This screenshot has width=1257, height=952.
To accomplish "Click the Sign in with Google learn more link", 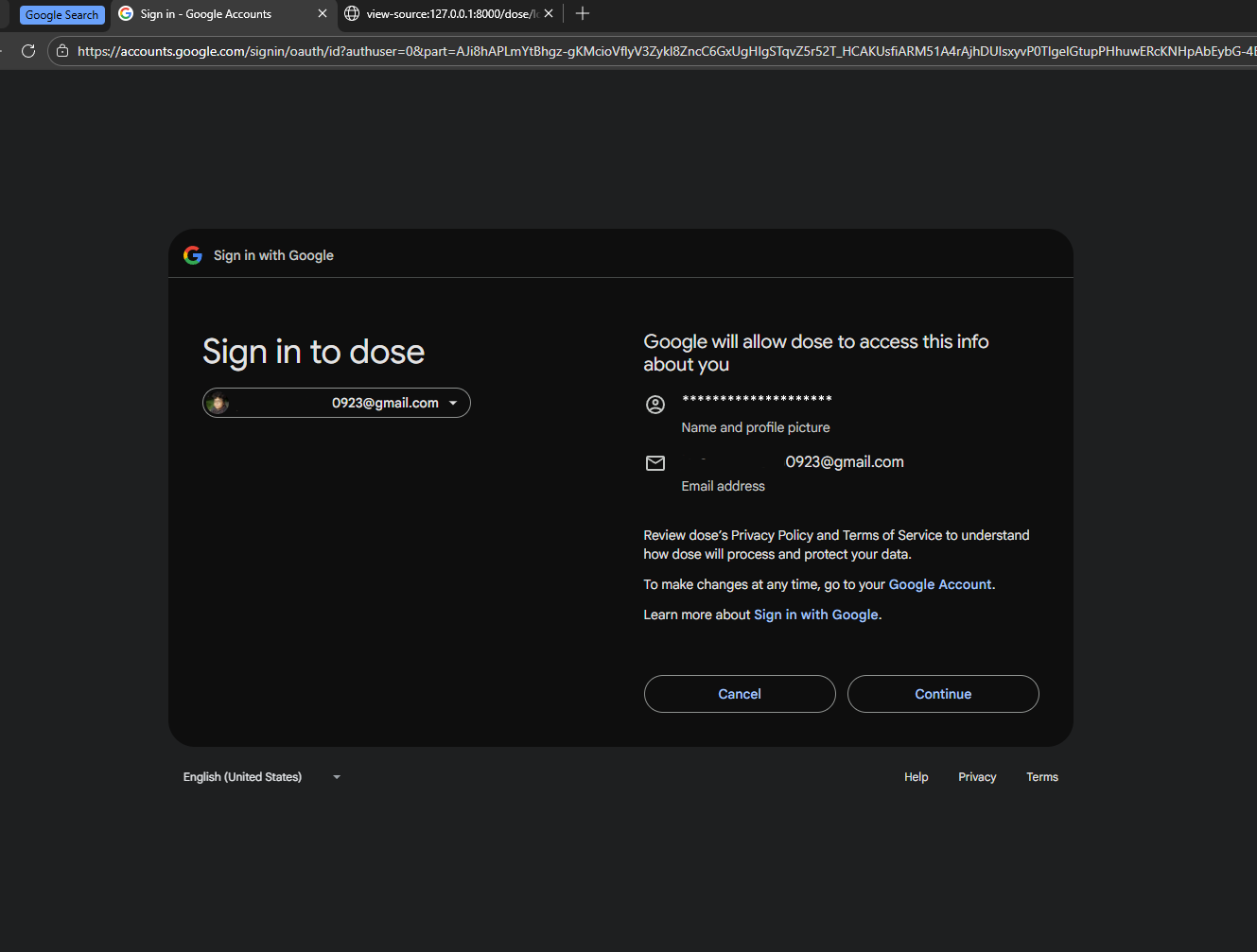I will (815, 614).
